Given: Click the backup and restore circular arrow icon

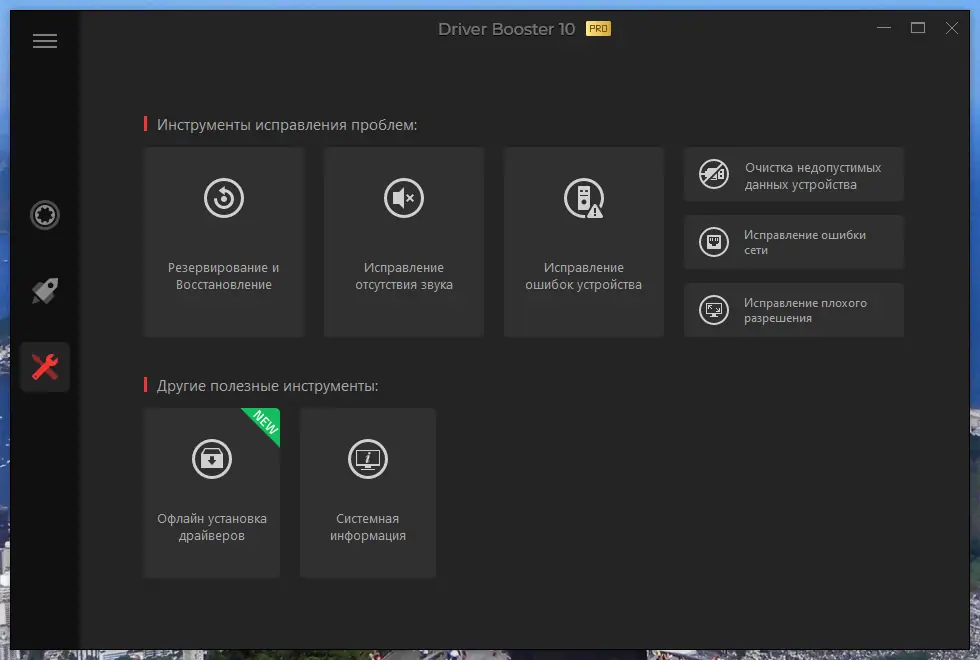Looking at the screenshot, I should (x=224, y=198).
